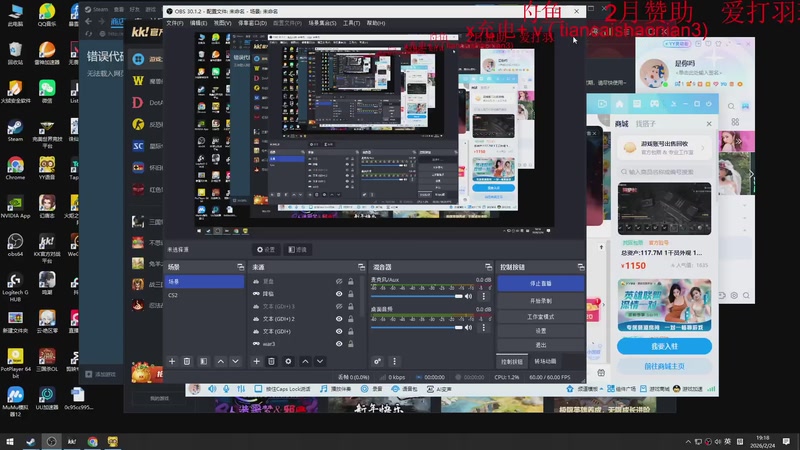800x450 pixels.
Task: Click the blue 我要入驻 button
Action: tap(664, 346)
